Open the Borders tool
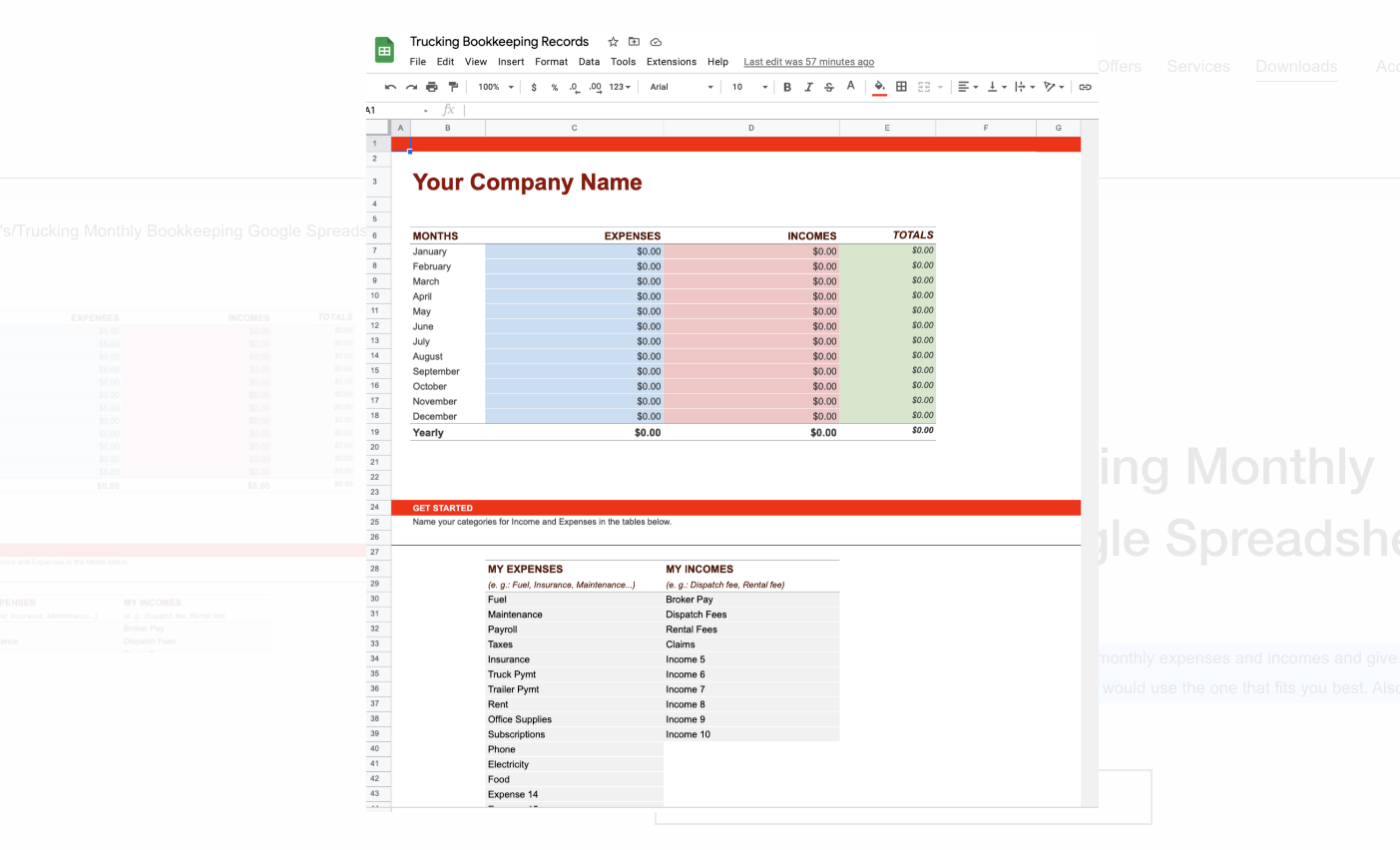Image resolution: width=1400 pixels, height=851 pixels. click(x=900, y=87)
